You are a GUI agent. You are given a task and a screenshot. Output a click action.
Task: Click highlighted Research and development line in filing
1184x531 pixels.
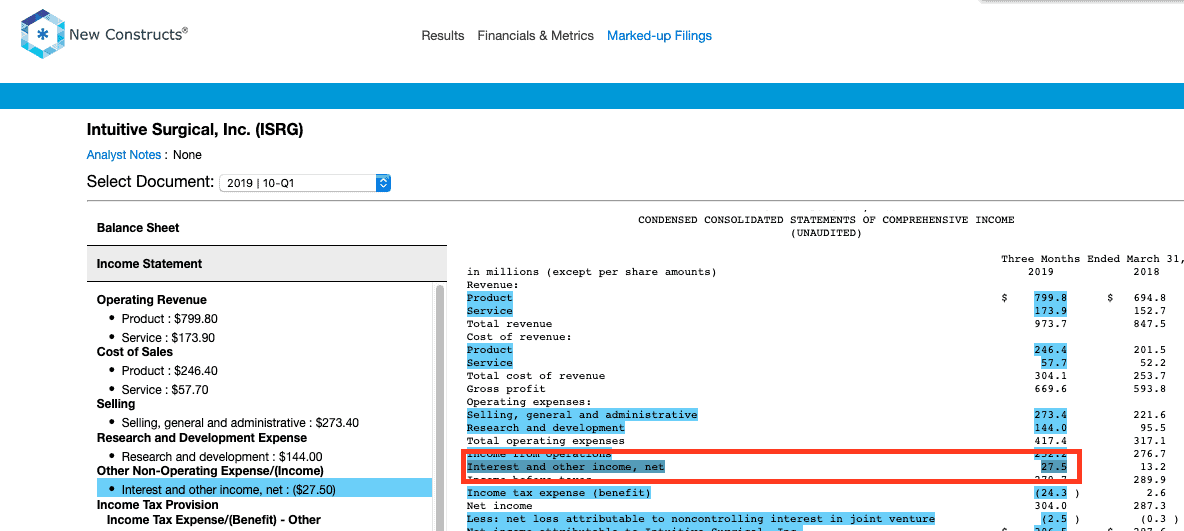click(x=546, y=428)
